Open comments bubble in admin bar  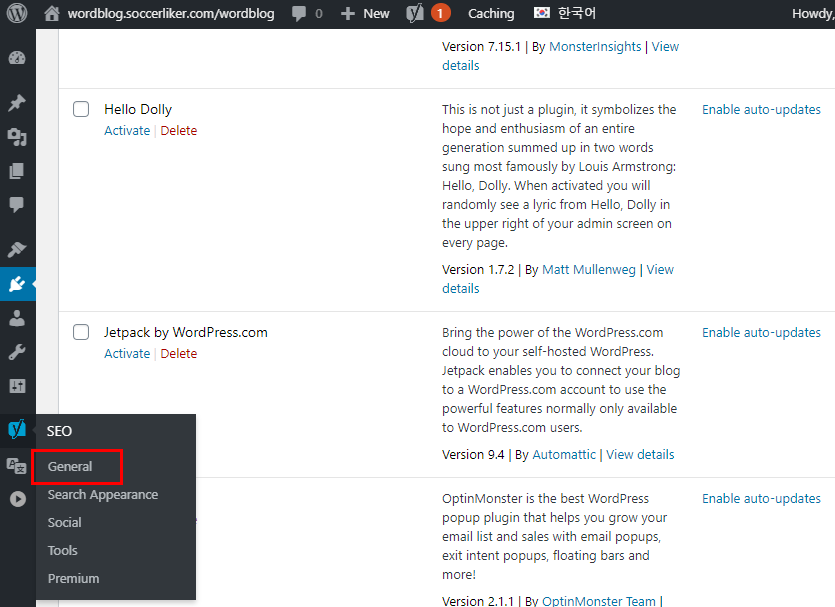(x=299, y=14)
